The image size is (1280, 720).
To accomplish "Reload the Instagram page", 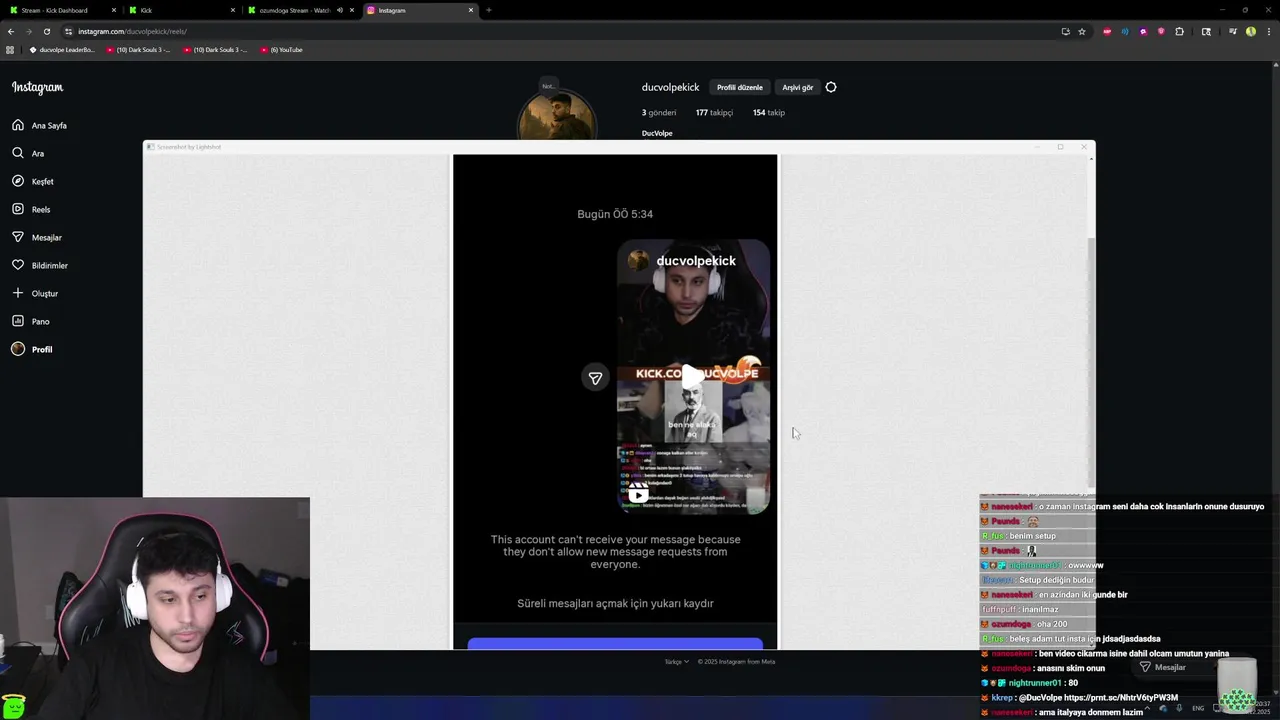I will point(46,31).
